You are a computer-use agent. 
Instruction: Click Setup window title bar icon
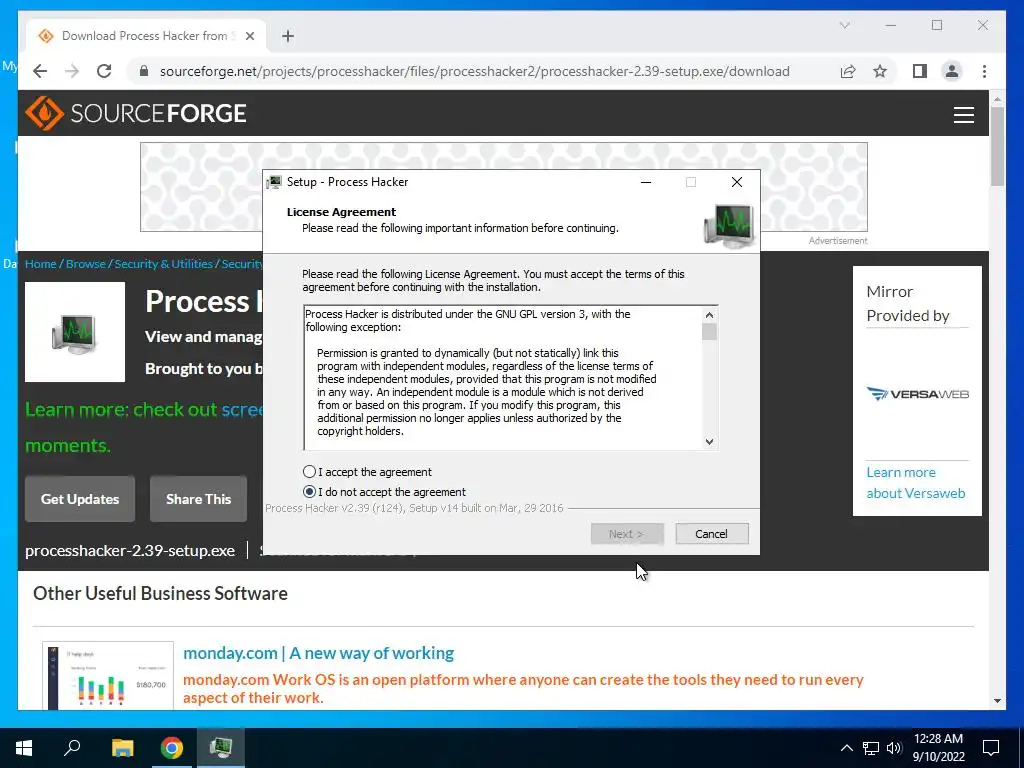coord(274,182)
